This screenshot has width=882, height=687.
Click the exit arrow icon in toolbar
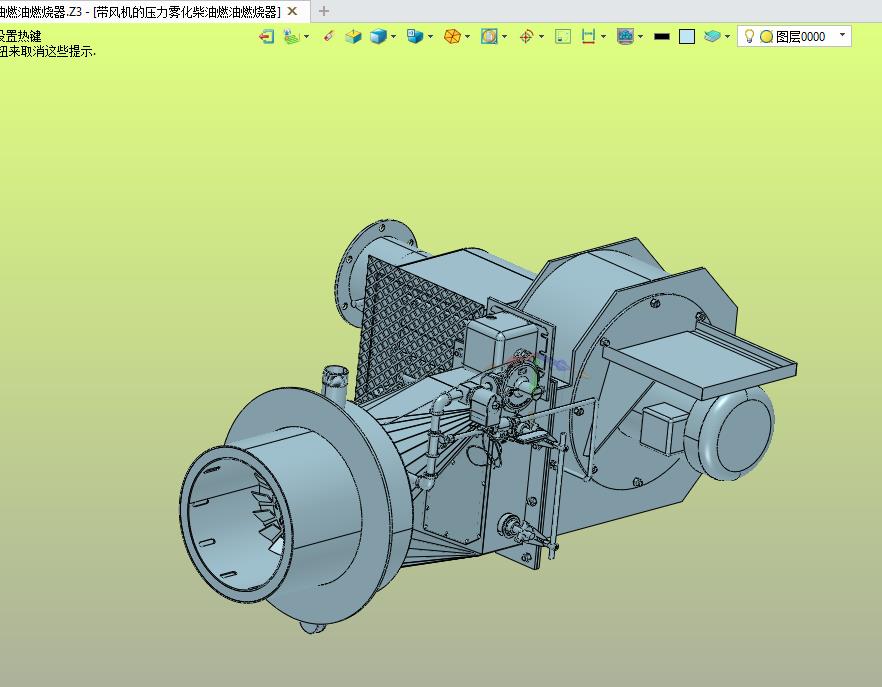click(266, 37)
